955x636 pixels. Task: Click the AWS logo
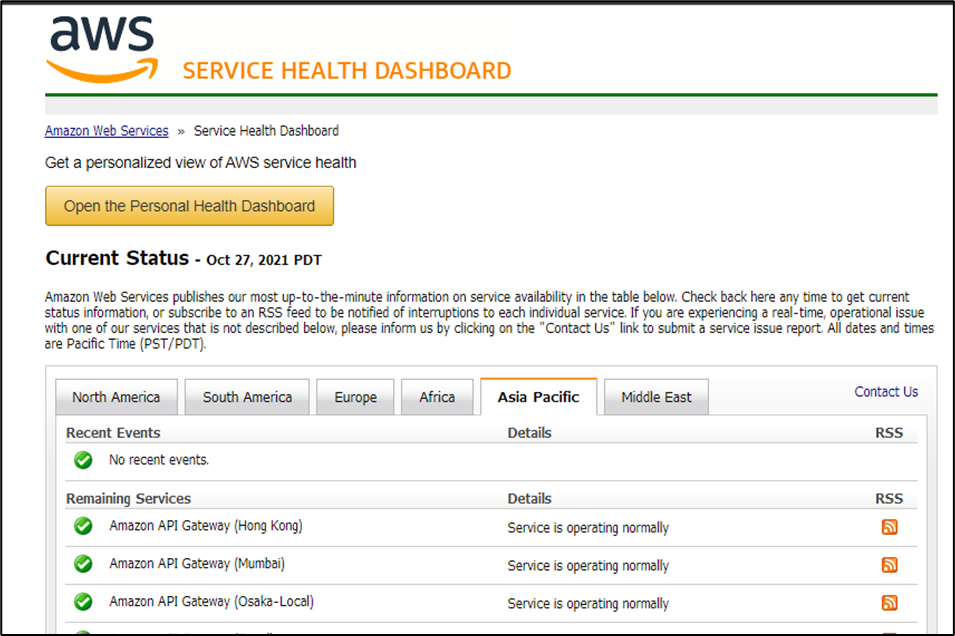click(102, 50)
